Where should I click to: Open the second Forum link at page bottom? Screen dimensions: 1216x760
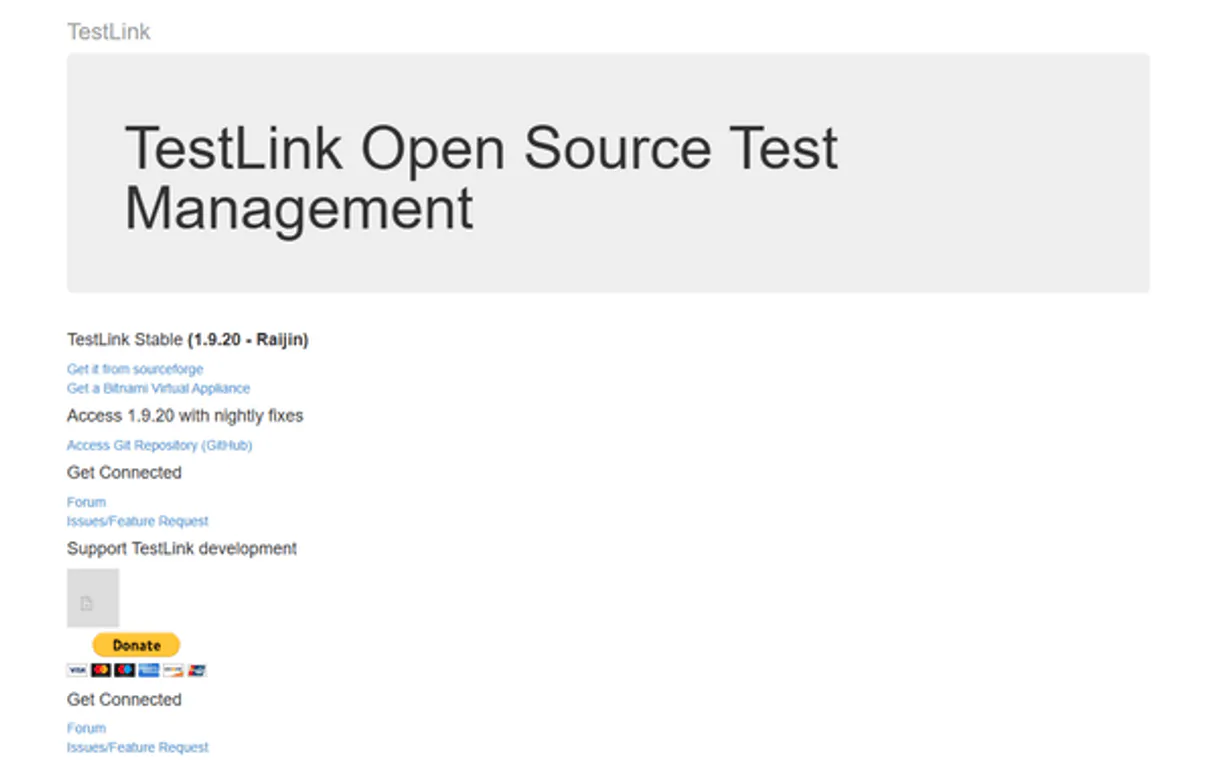tap(86, 728)
